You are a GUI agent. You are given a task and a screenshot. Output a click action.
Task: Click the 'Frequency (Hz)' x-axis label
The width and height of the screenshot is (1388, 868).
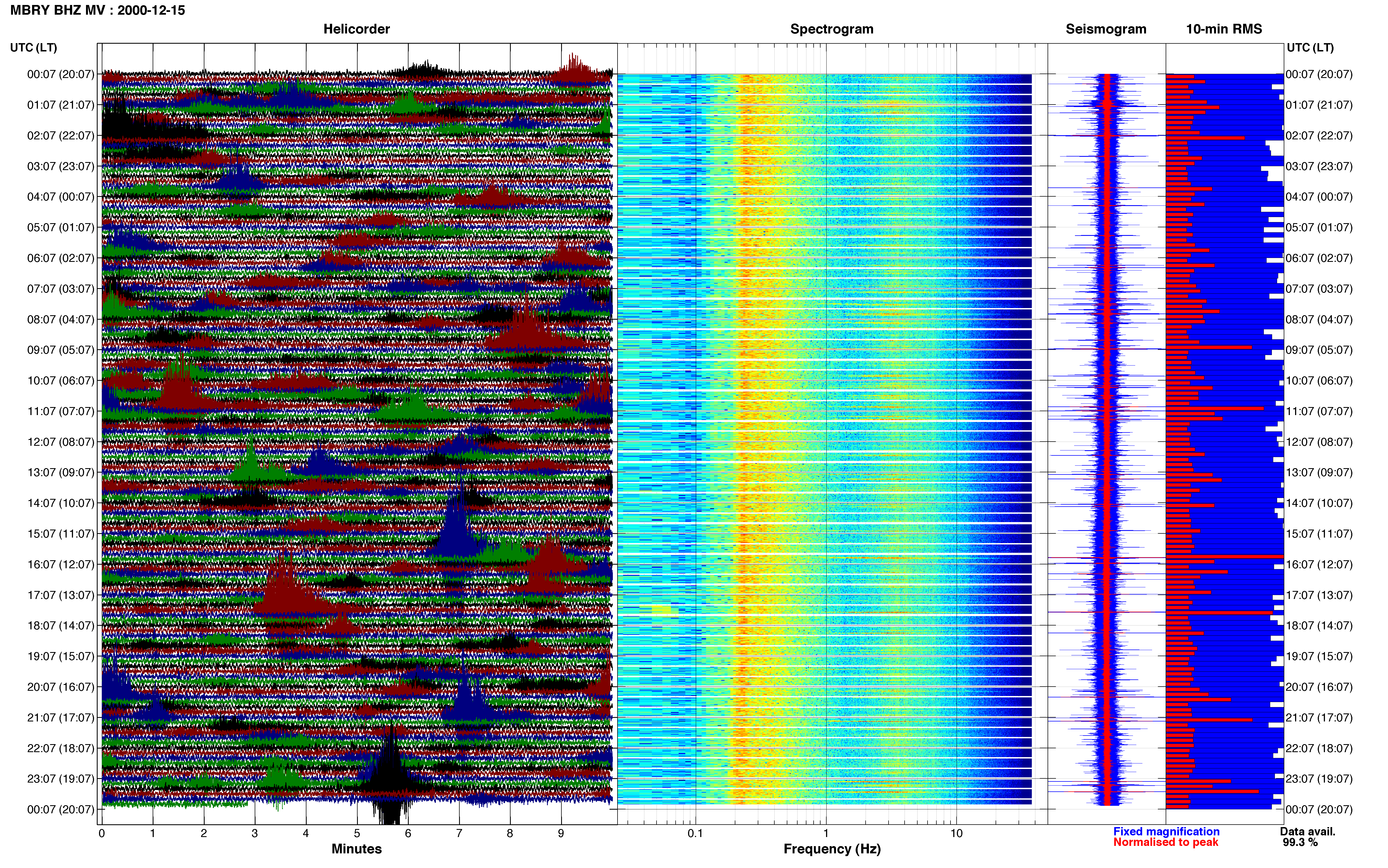coord(832,848)
